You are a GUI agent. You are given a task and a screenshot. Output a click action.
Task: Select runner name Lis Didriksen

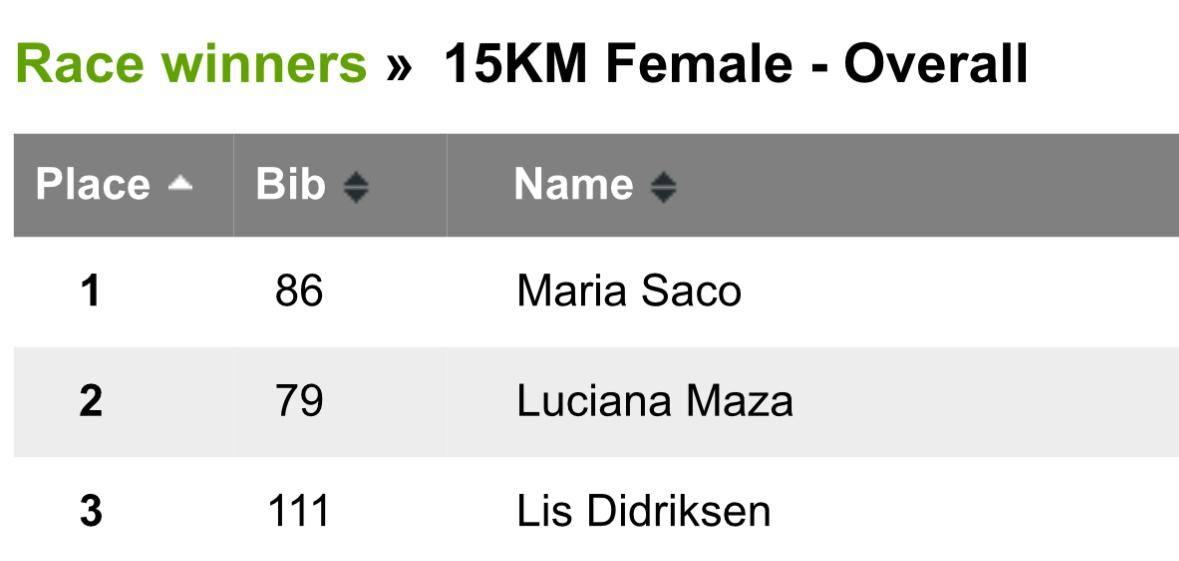click(x=644, y=512)
